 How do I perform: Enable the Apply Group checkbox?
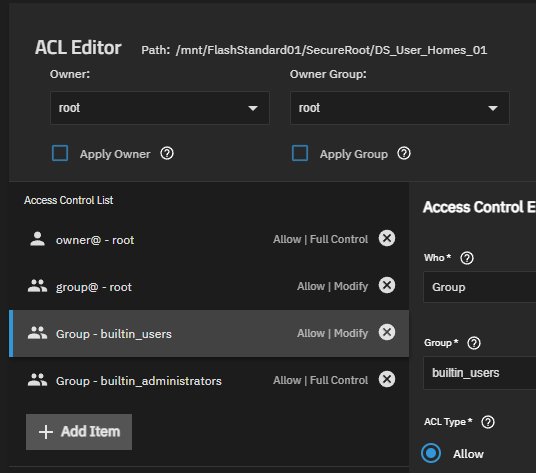[300, 153]
